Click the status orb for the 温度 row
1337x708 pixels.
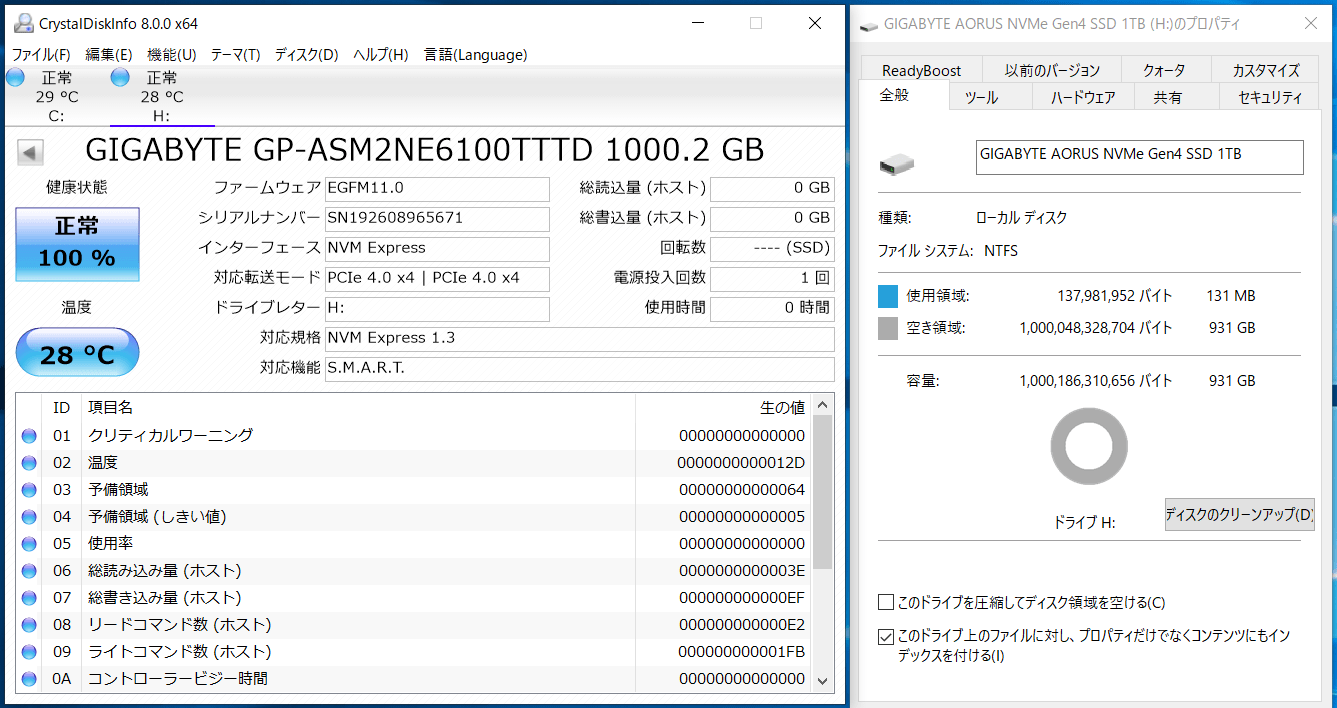[x=29, y=463]
